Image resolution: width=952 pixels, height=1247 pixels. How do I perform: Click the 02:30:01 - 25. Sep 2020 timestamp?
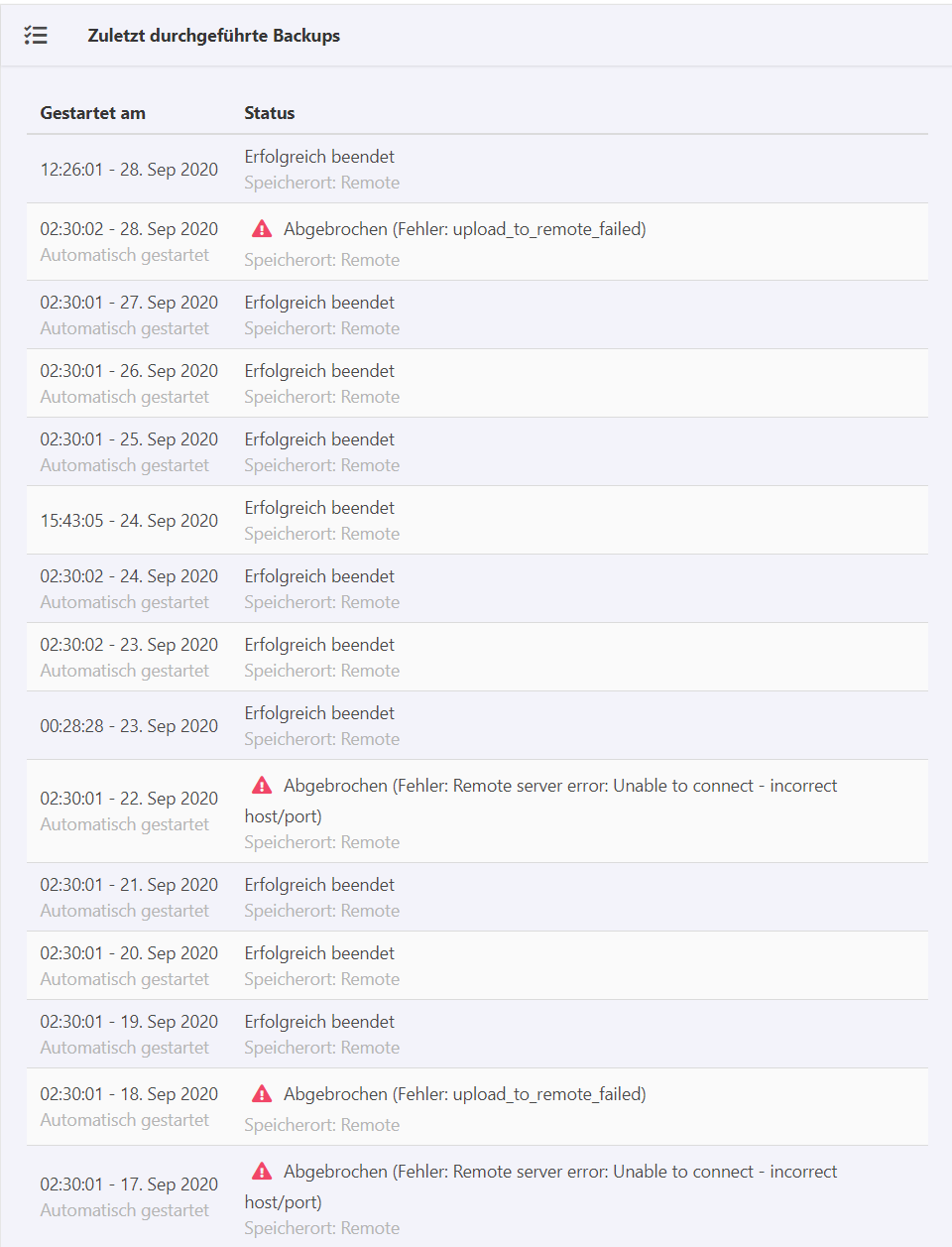pos(129,439)
